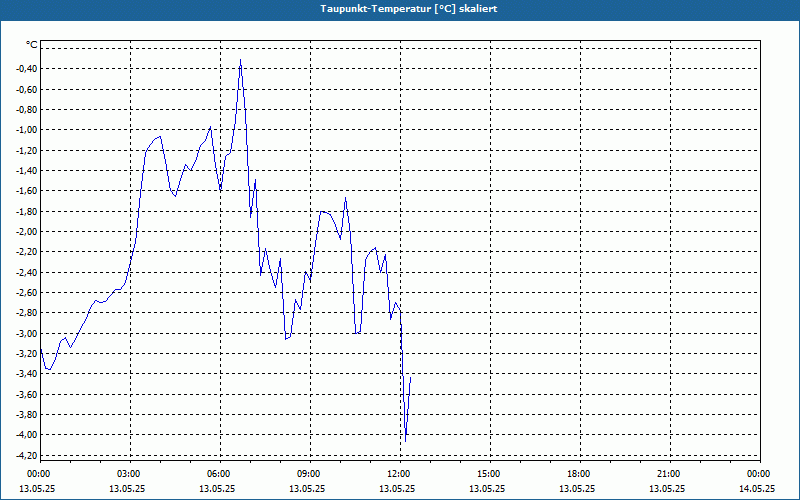800x500 pixels.
Task: Click the 15:00 time axis label
Action: [x=490, y=474]
